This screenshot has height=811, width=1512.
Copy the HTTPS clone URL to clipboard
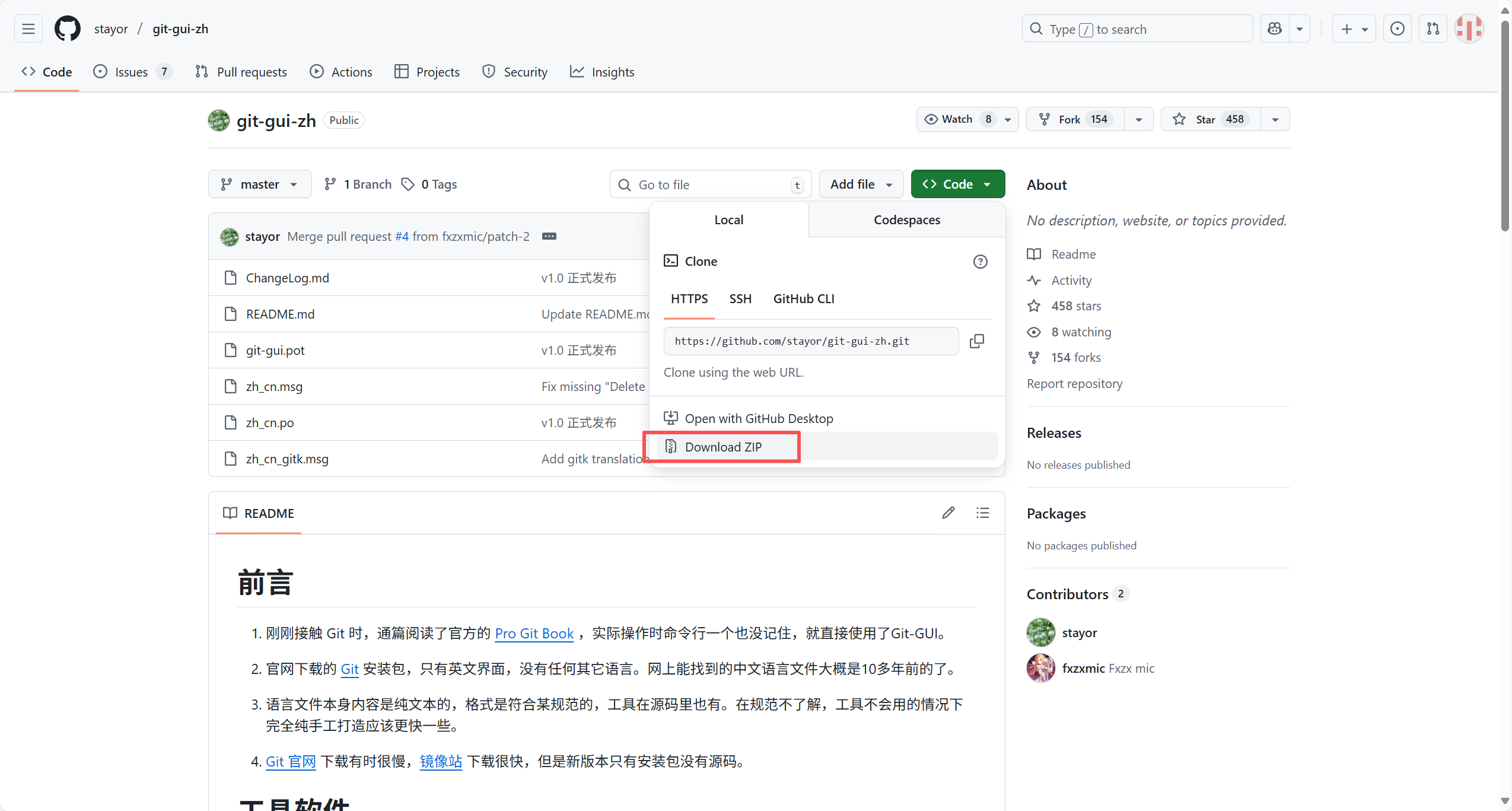[x=976, y=341]
